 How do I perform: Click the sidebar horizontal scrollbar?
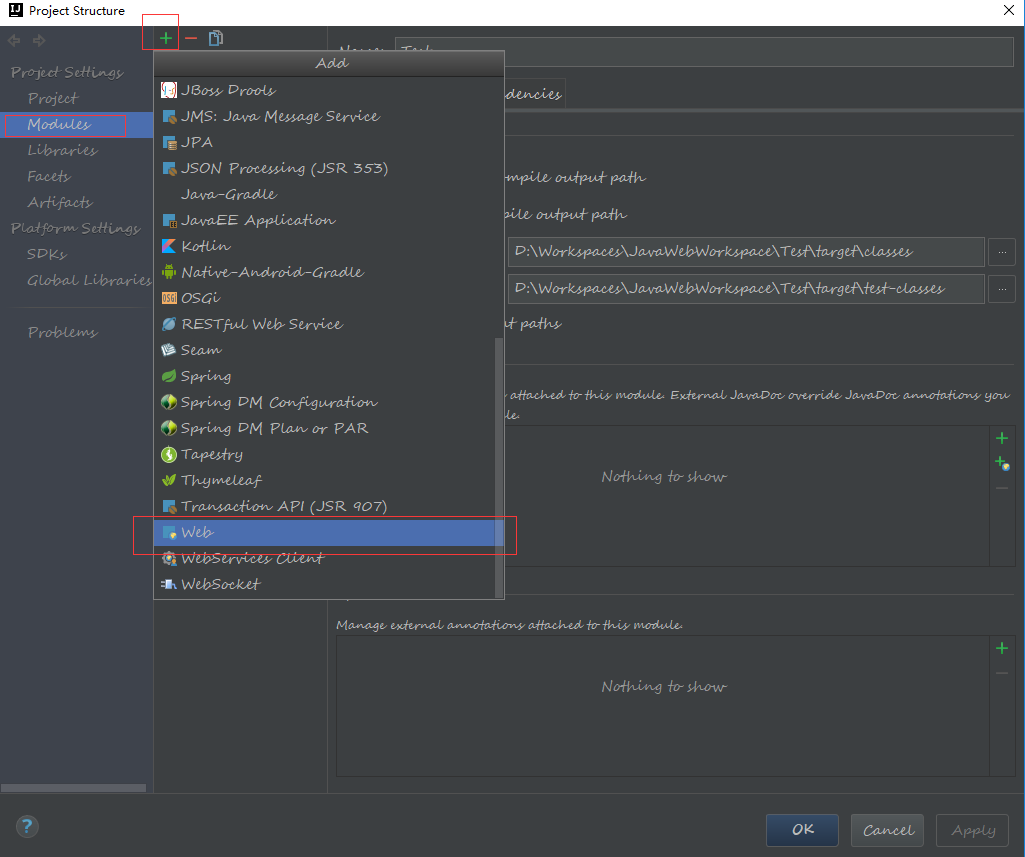(x=73, y=788)
